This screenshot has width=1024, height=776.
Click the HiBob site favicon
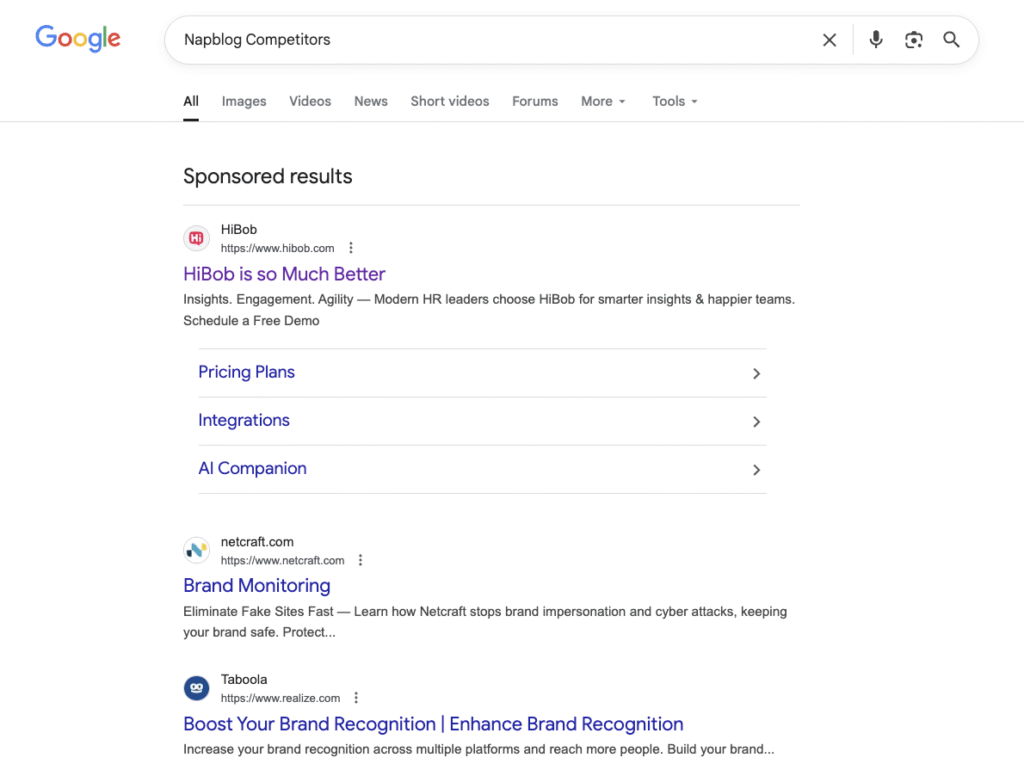coord(196,238)
